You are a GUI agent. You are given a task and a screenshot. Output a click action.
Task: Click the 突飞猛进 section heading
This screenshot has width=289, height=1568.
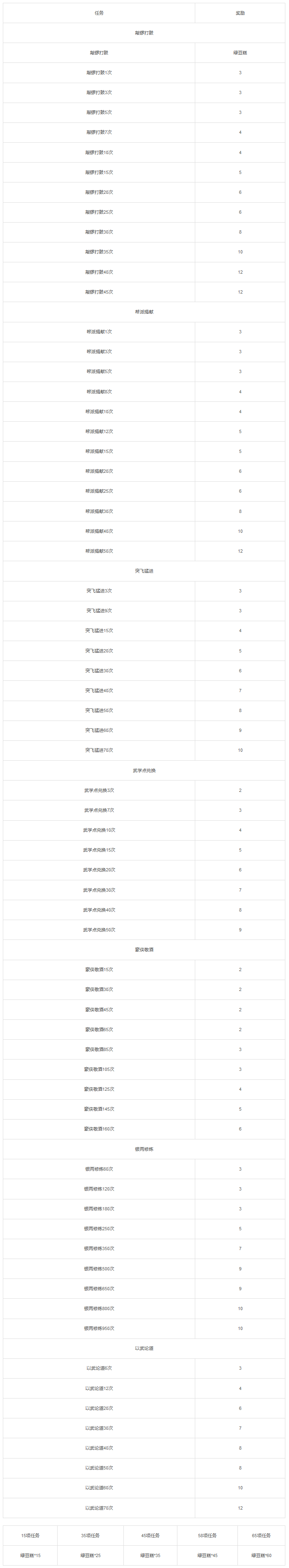click(x=144, y=571)
